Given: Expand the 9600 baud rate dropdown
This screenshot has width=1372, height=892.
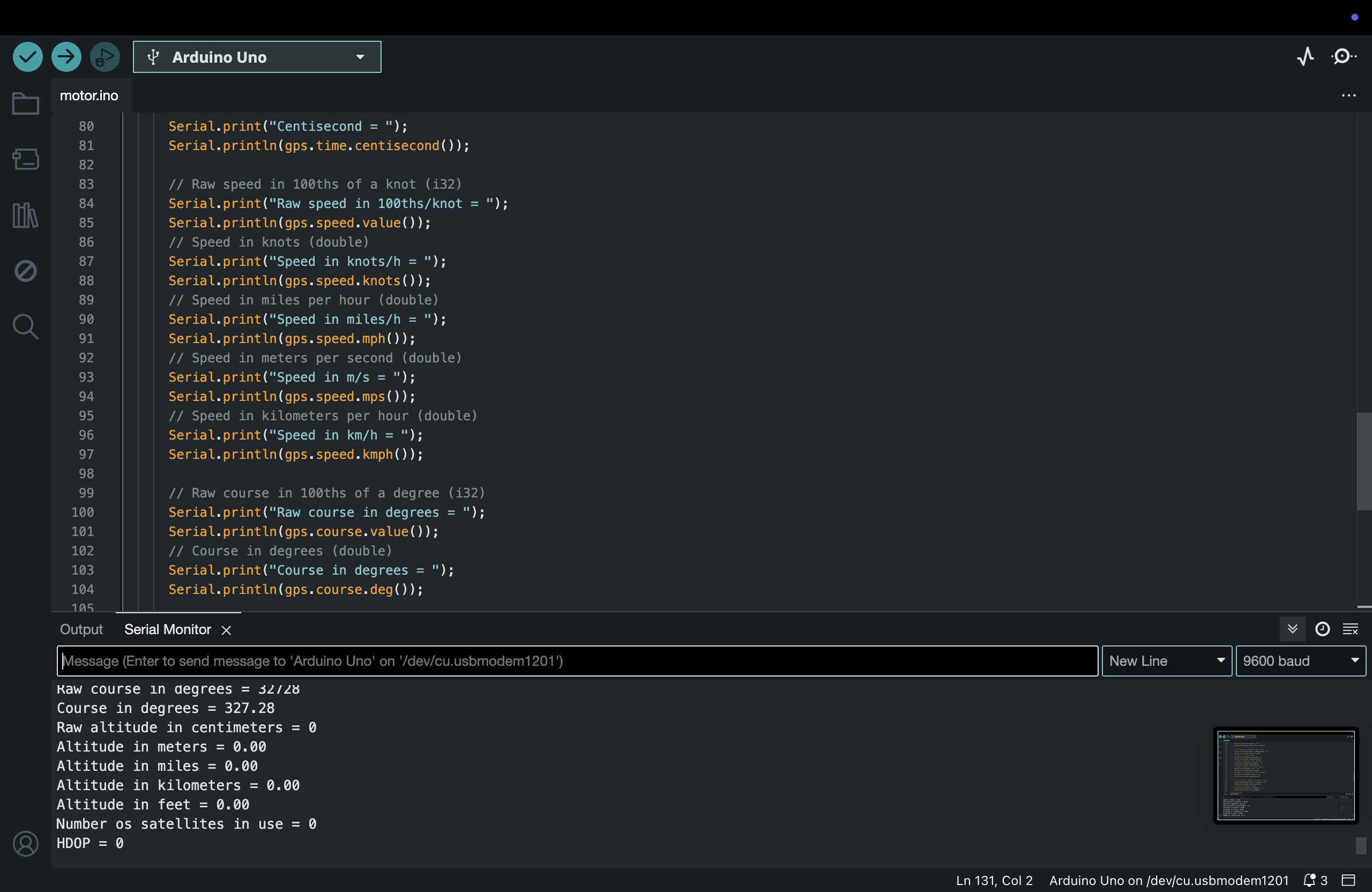Looking at the screenshot, I should pyautogui.click(x=1301, y=661).
